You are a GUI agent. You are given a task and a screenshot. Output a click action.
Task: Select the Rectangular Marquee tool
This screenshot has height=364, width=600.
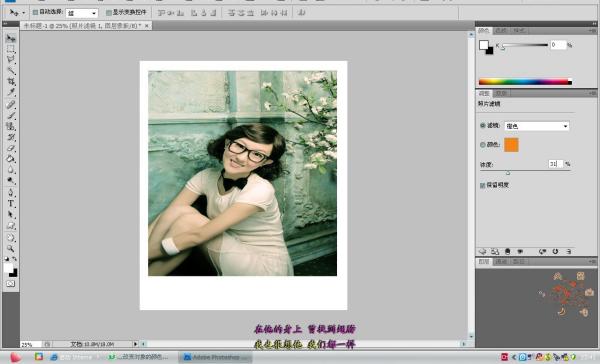[11, 49]
